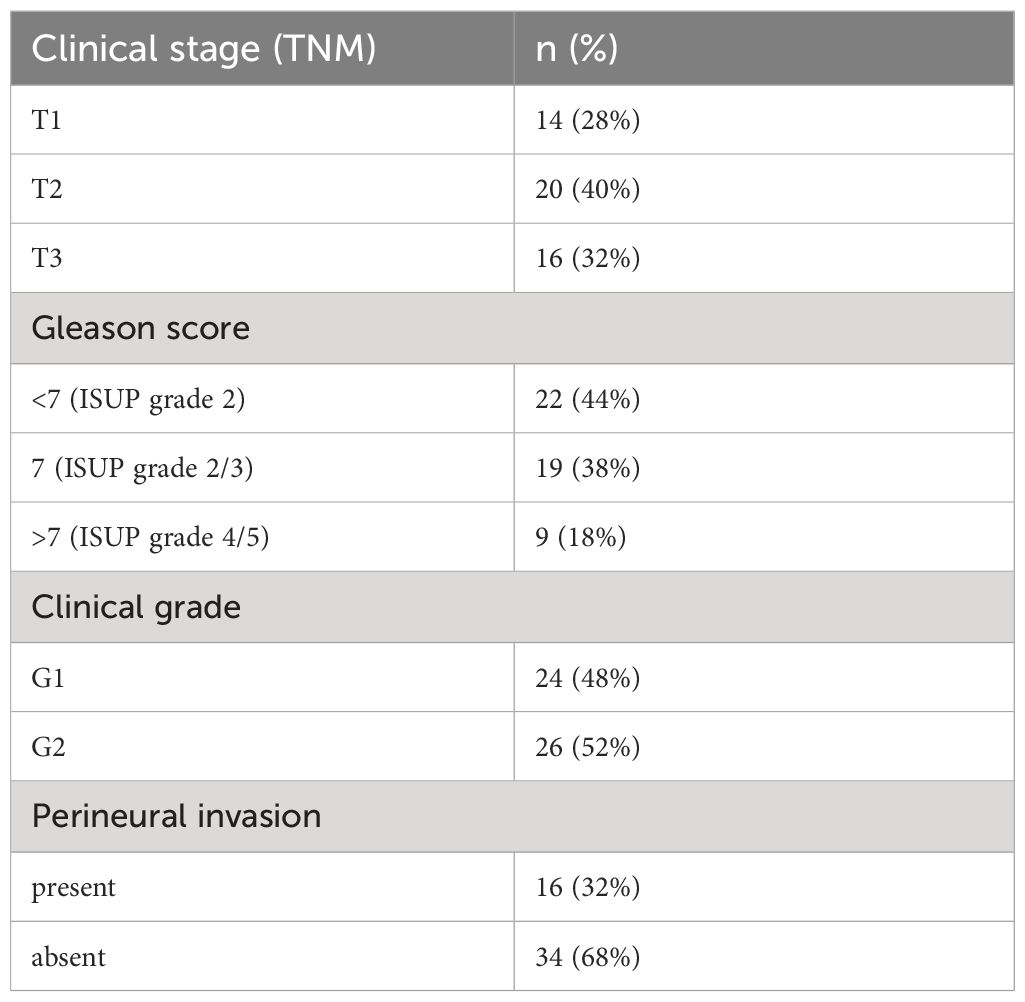Select the T1 row label
Viewport: 1025px width, 1002px height.
coord(262,120)
